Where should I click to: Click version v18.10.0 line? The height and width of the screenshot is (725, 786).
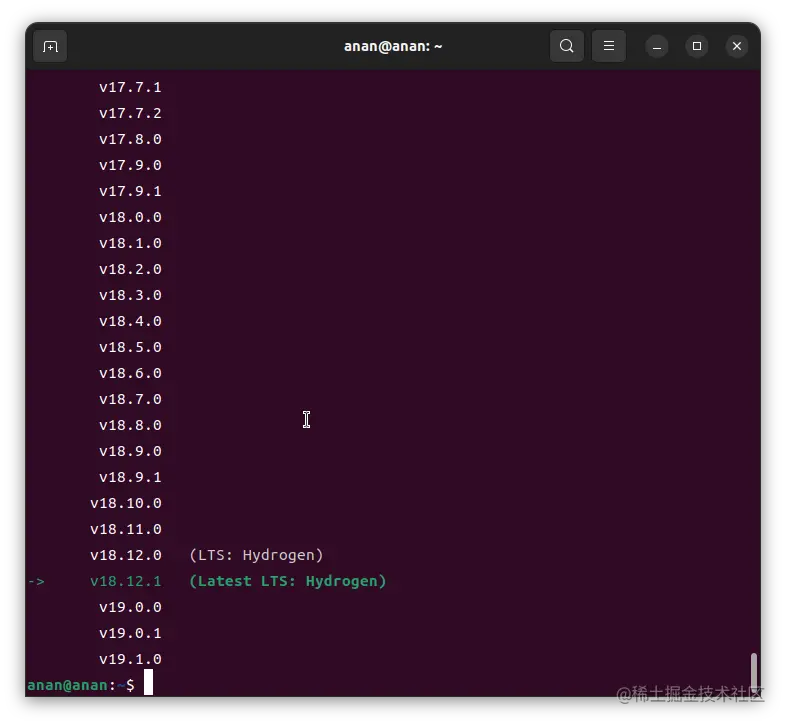pyautogui.click(x=126, y=503)
